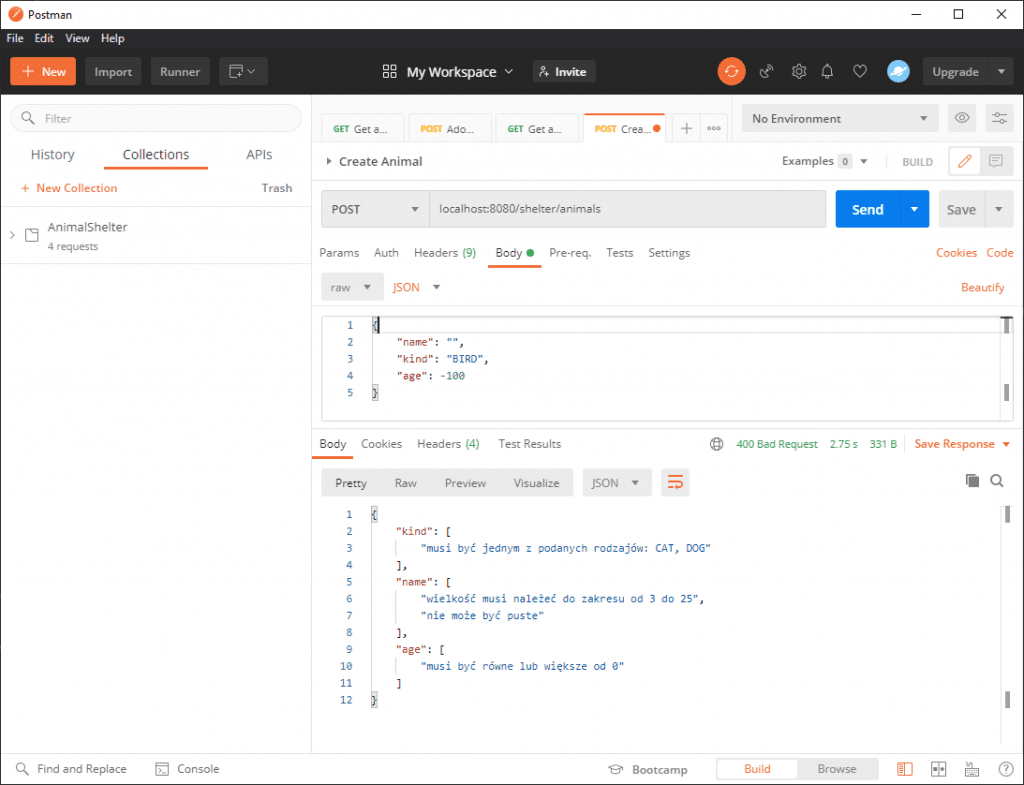
Task: Open response JSON format dropdown
Action: point(616,483)
